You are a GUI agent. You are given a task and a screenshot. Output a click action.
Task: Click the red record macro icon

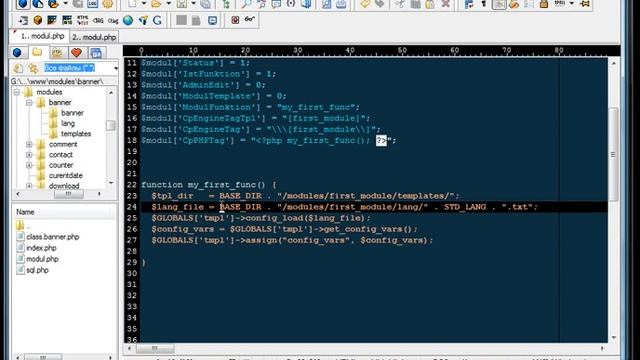point(235,20)
